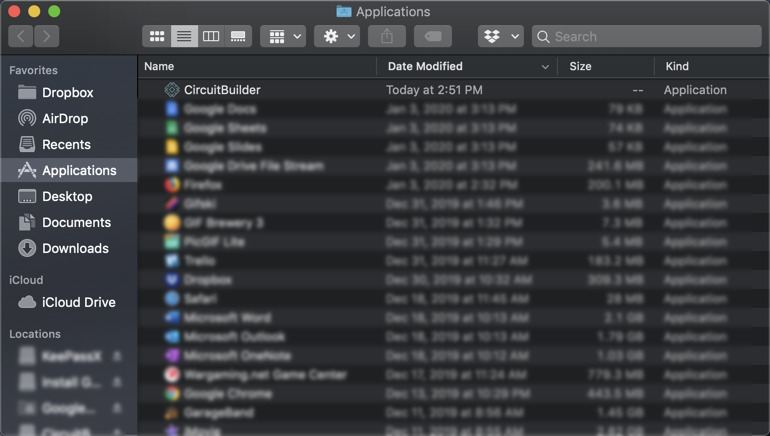The width and height of the screenshot is (770, 436).
Task: Switch to icon view
Action: click(157, 36)
